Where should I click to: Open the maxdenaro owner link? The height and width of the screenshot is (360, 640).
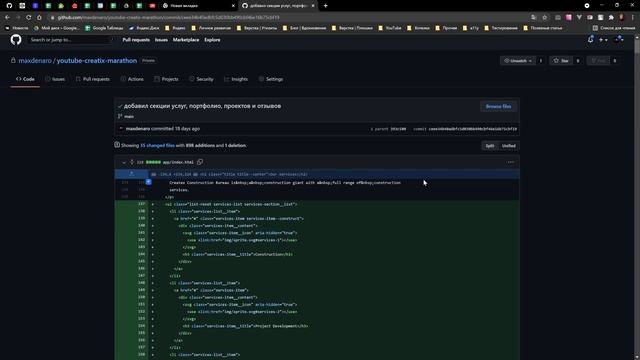(35, 60)
